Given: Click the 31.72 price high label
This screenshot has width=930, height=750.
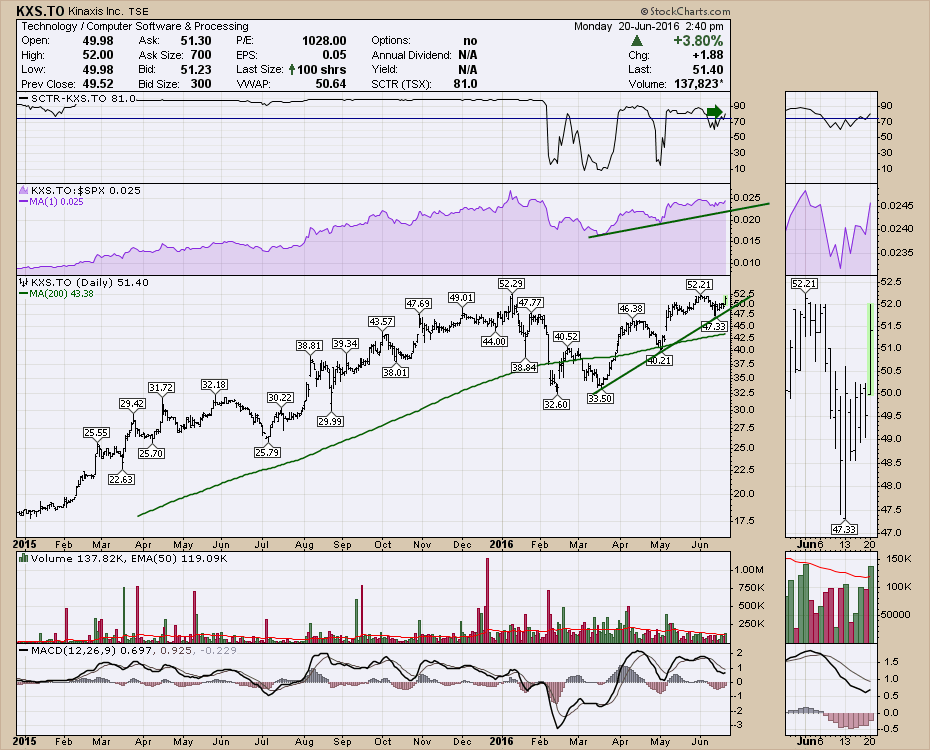Looking at the screenshot, I should pos(161,387).
